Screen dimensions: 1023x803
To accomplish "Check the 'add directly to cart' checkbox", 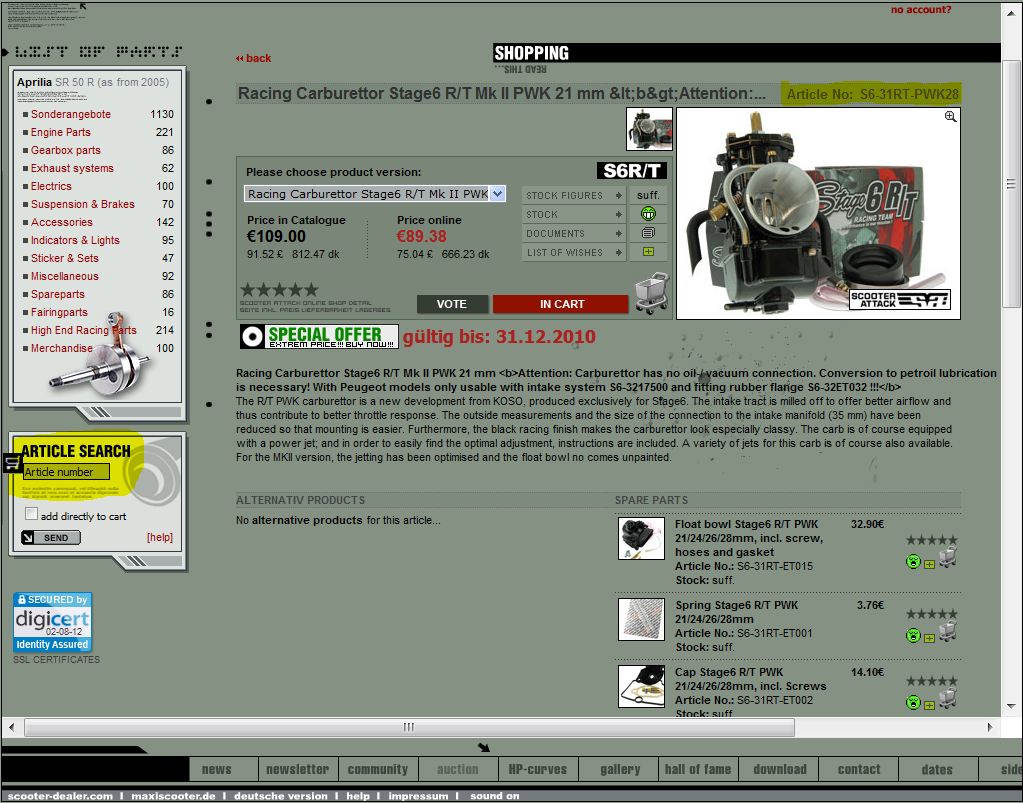I will (x=32, y=514).
